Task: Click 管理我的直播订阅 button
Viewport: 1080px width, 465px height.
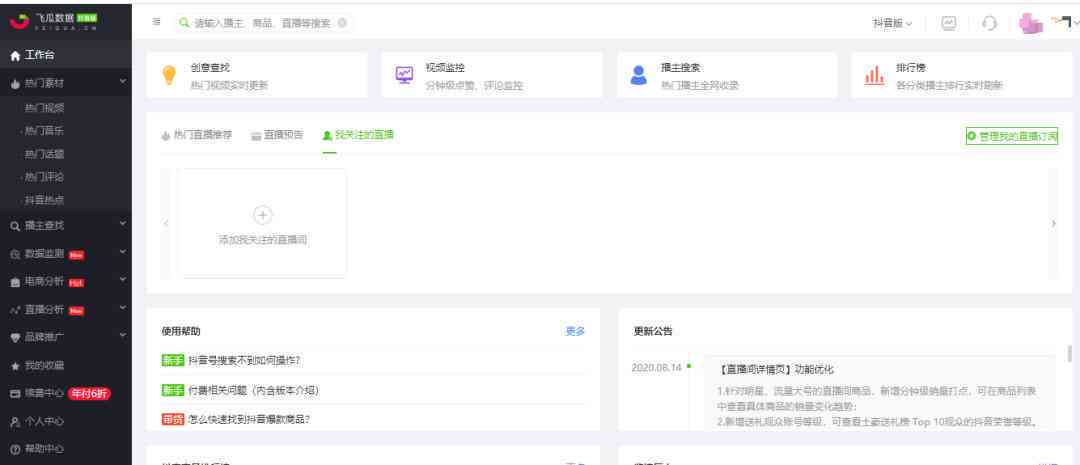Action: coord(1012,136)
